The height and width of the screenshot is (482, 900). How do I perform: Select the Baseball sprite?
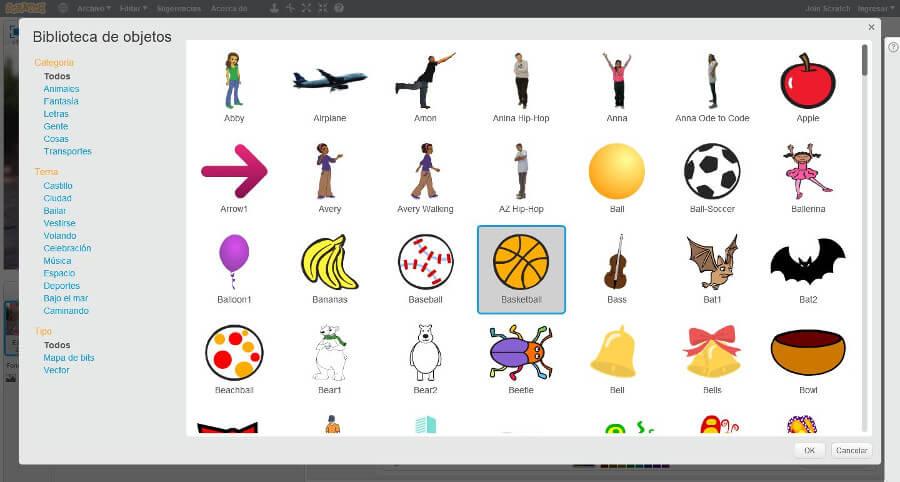(x=425, y=262)
